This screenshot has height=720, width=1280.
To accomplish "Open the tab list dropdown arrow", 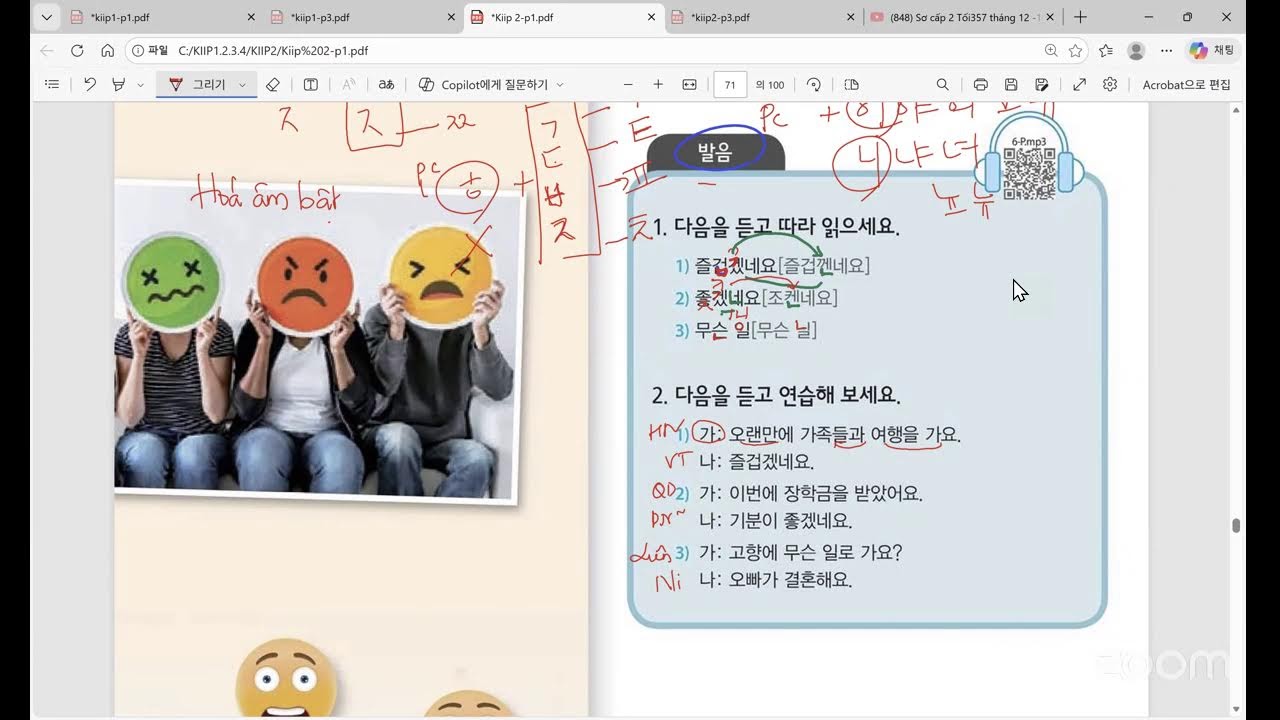I will click(x=46, y=17).
